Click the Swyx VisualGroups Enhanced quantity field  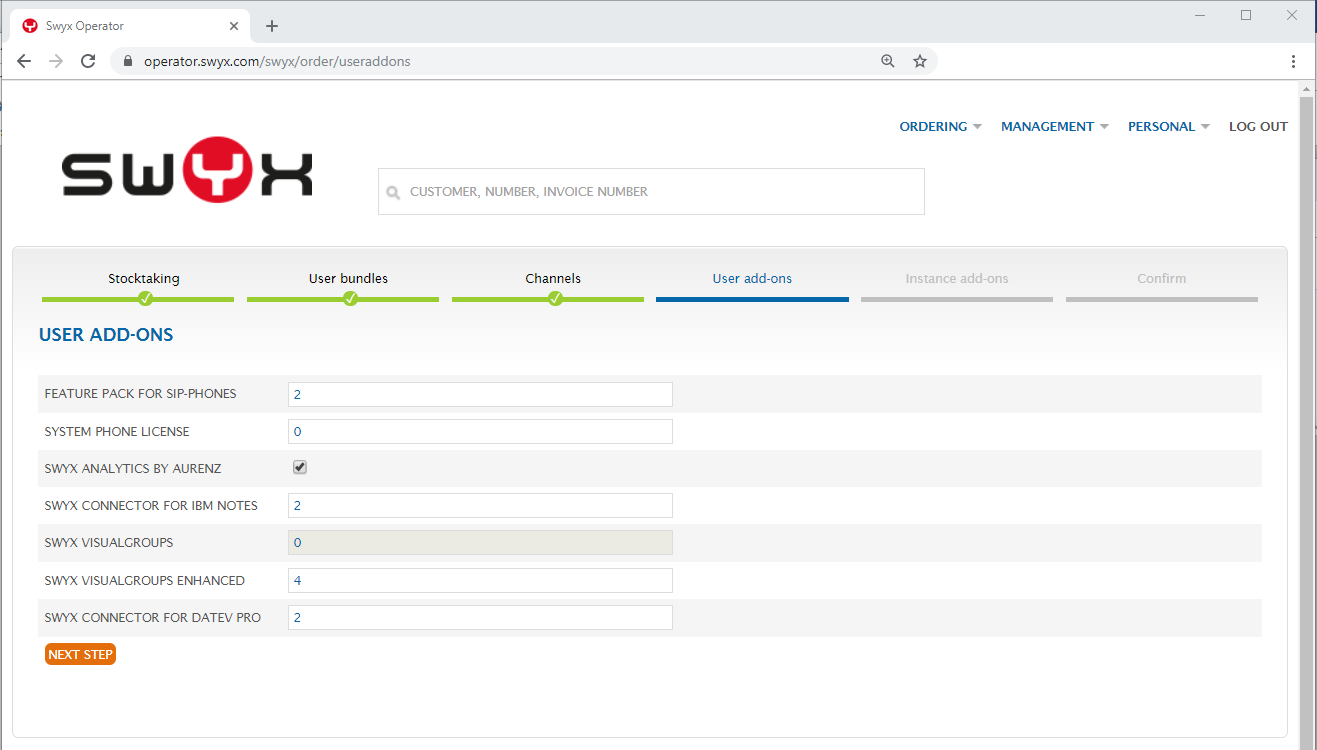480,580
